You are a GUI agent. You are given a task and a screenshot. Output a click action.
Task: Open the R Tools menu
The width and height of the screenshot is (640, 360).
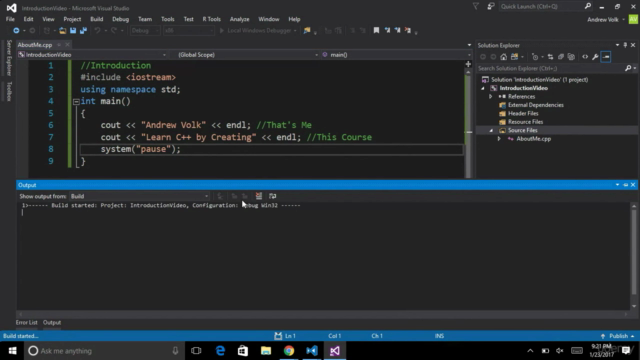(211, 19)
